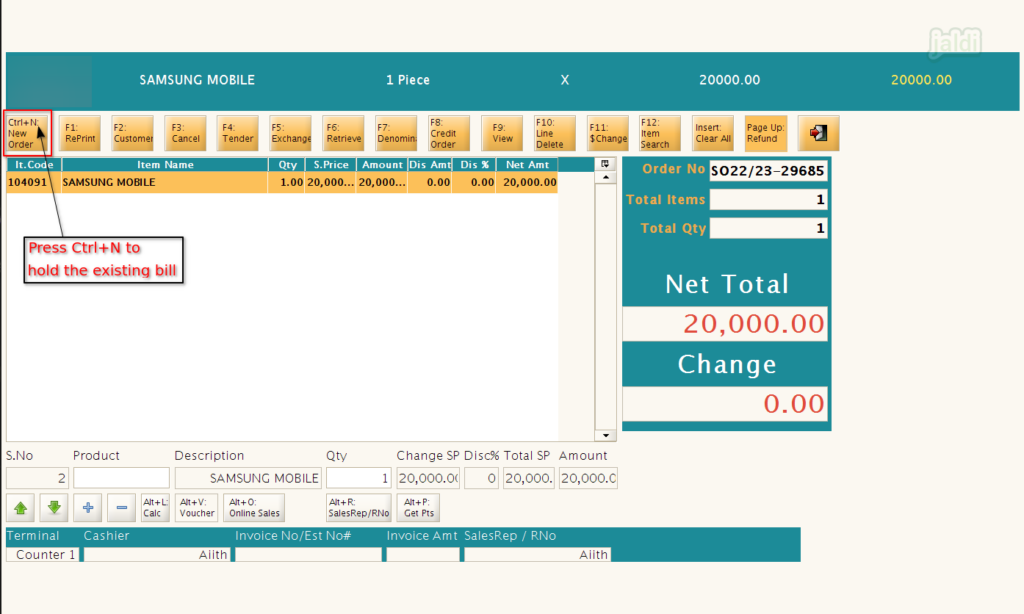Click the 104091 item code cell

tap(33, 182)
